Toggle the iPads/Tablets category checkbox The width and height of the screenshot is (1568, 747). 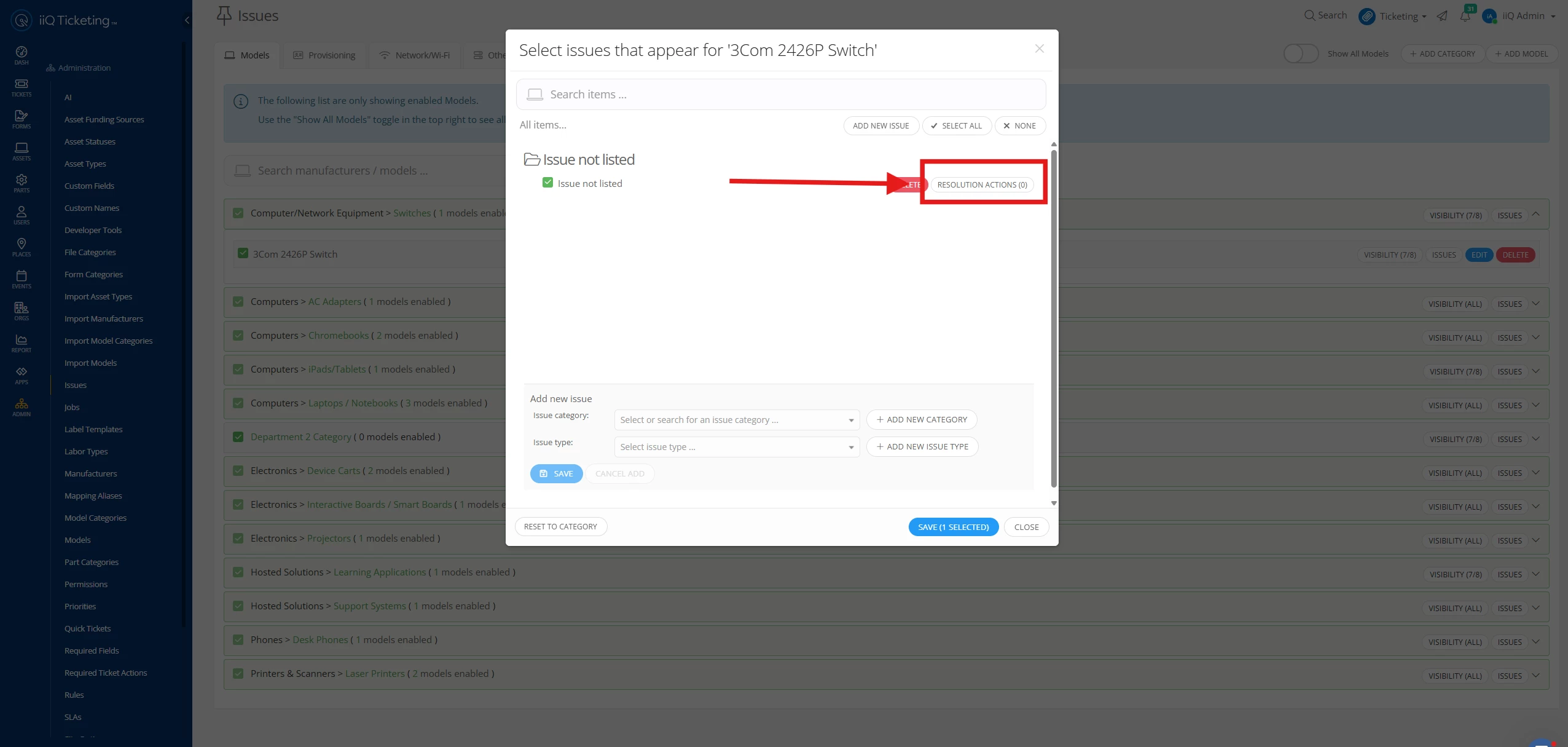[238, 369]
